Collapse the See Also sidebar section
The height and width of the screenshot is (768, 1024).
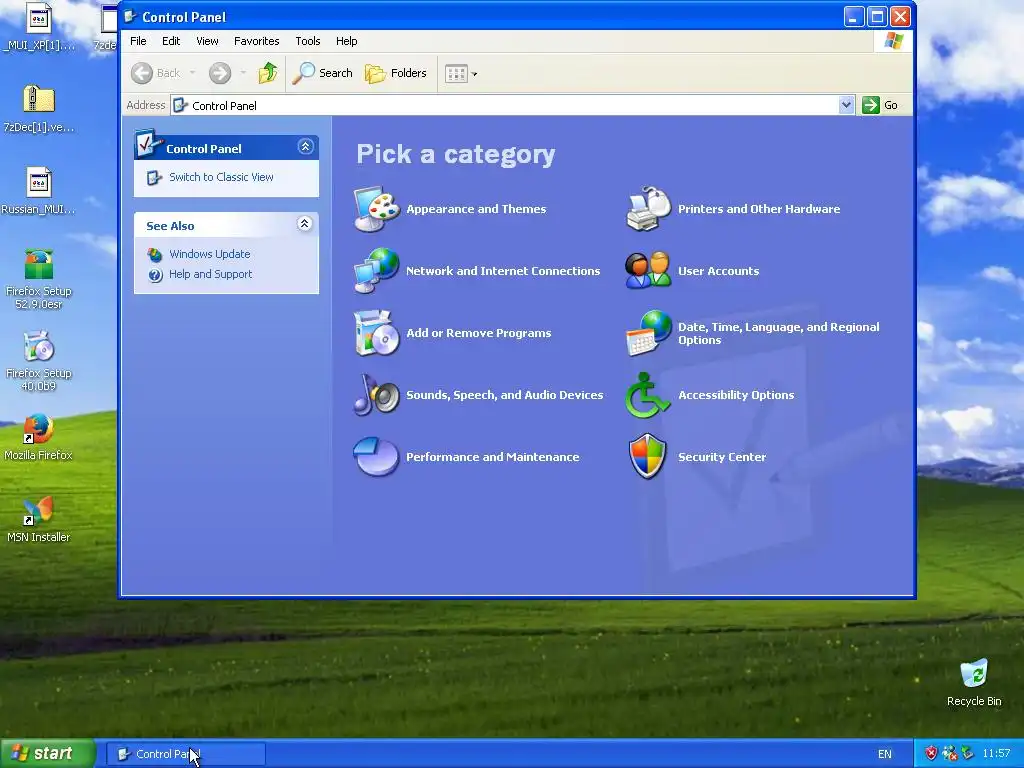pyautogui.click(x=304, y=224)
